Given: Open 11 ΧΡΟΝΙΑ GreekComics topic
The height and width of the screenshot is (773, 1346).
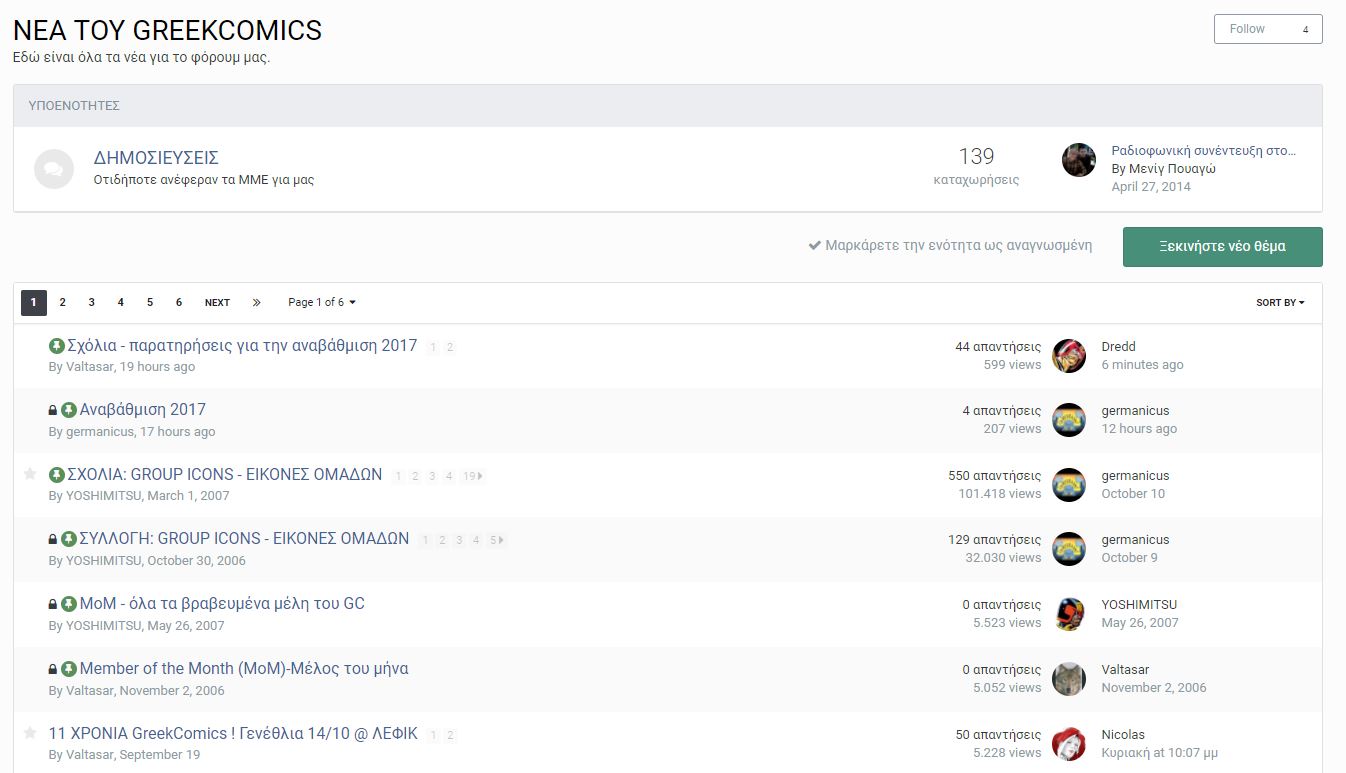Looking at the screenshot, I should point(233,734).
